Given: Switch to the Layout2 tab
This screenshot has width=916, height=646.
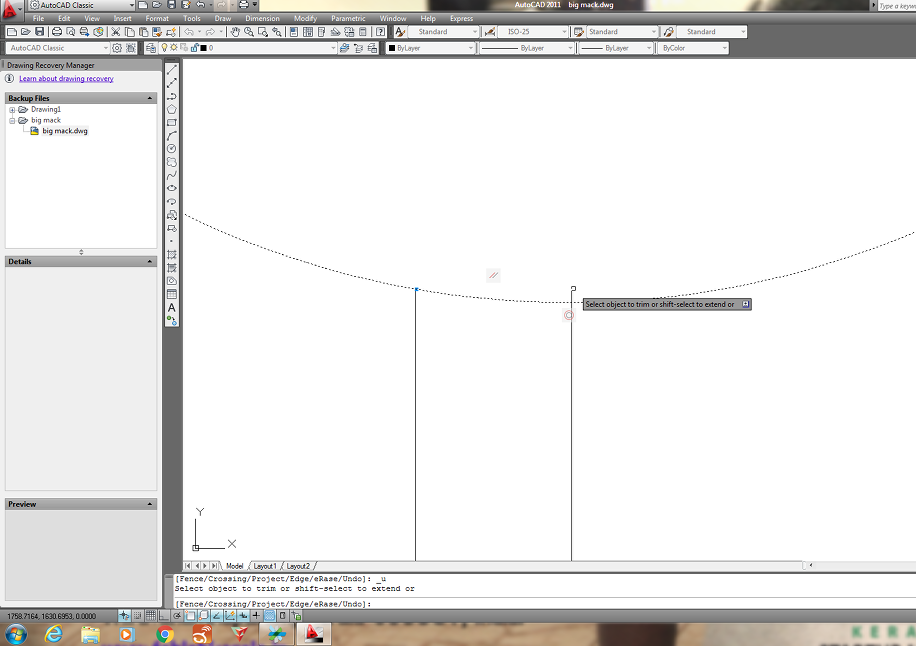Looking at the screenshot, I should tap(298, 566).
